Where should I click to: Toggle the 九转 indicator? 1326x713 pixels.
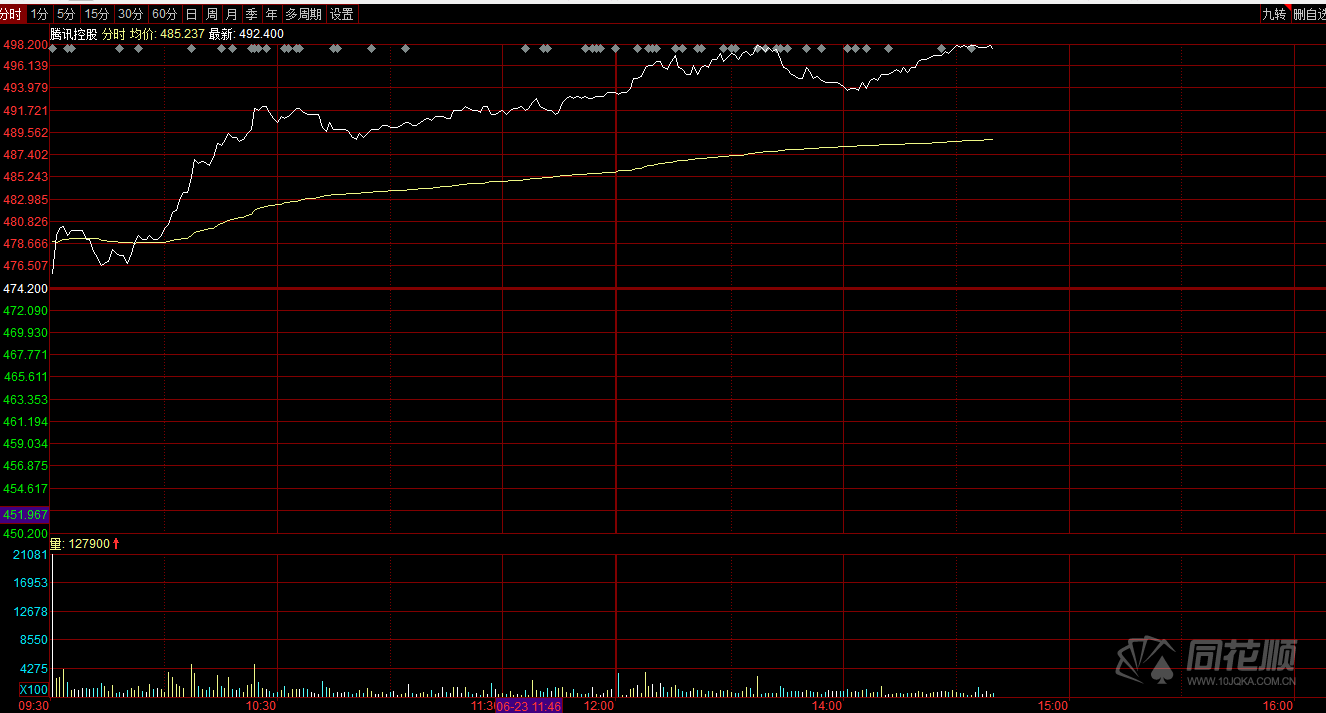click(1274, 14)
